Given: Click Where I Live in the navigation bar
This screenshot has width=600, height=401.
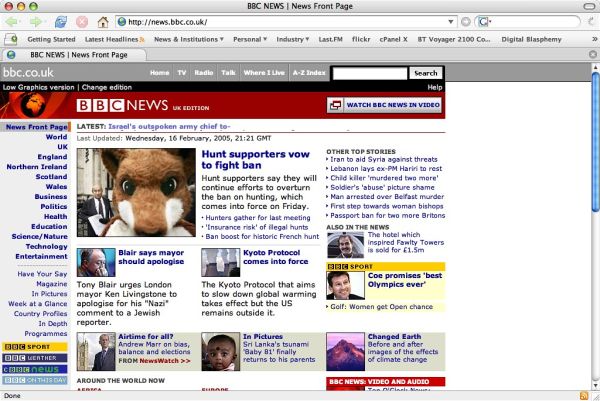Looking at the screenshot, I should [264, 73].
